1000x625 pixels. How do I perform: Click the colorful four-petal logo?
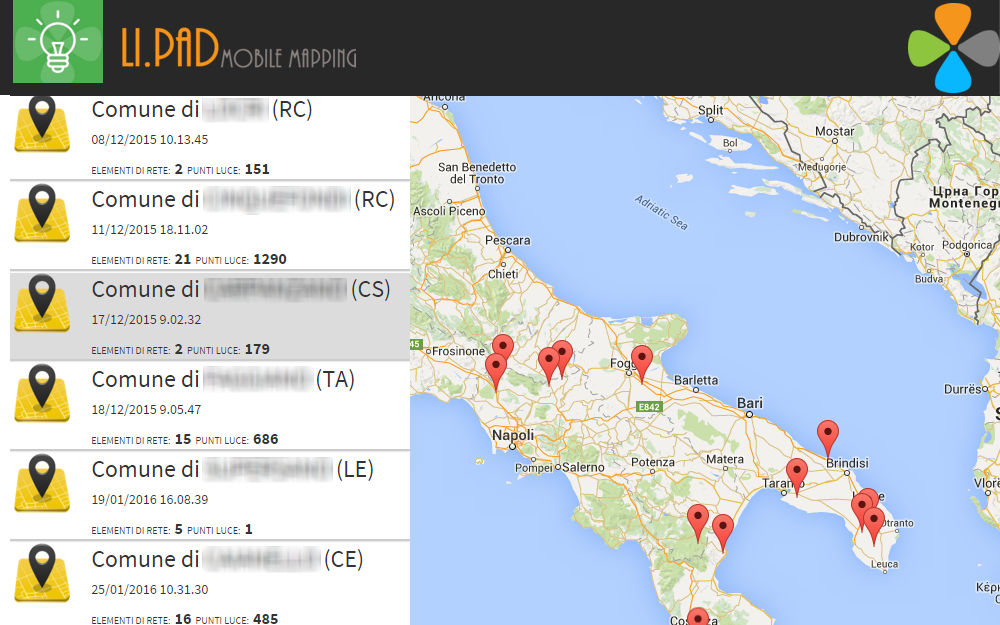(953, 47)
